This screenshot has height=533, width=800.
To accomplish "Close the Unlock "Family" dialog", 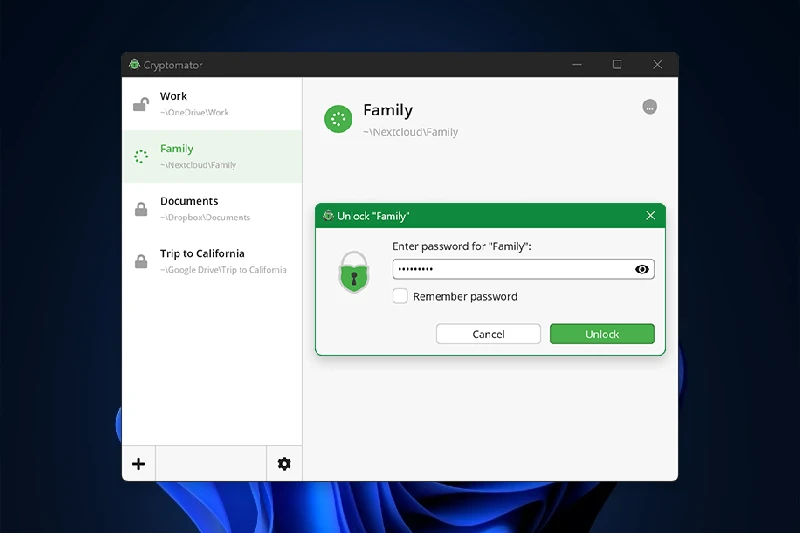I will coord(651,215).
